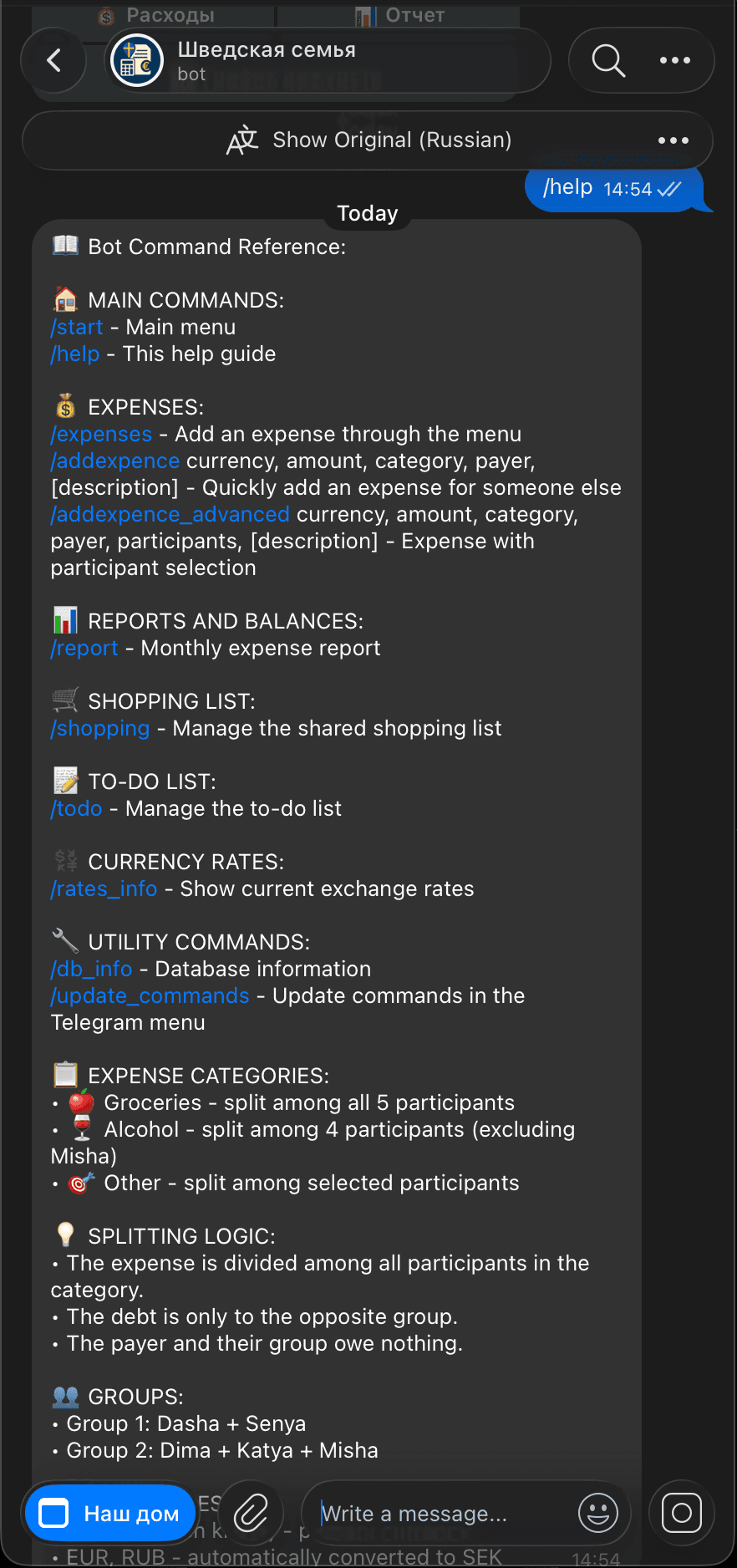The width and height of the screenshot is (737, 1568).
Task: Click the target emoji next to Other
Action: tap(81, 1182)
